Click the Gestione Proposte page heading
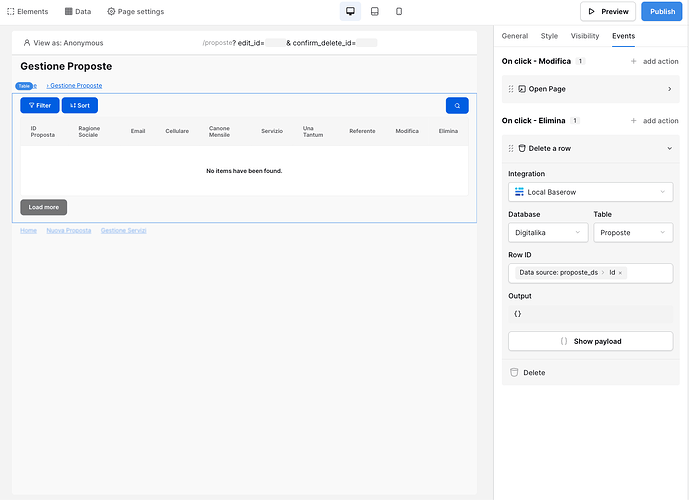Screen dimensions: 689x500 point(66,66)
